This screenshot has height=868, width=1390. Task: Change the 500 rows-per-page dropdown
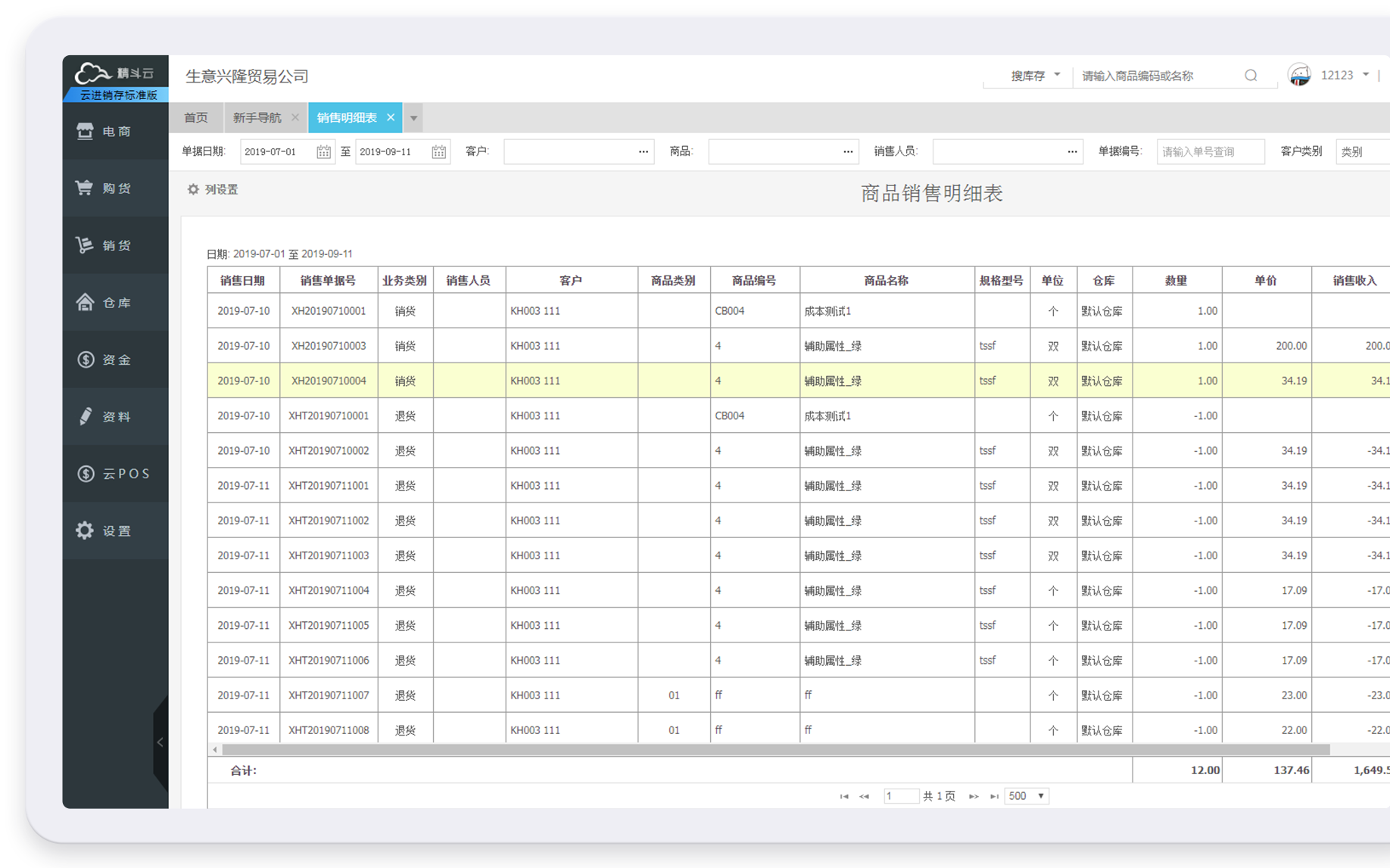(x=1026, y=796)
